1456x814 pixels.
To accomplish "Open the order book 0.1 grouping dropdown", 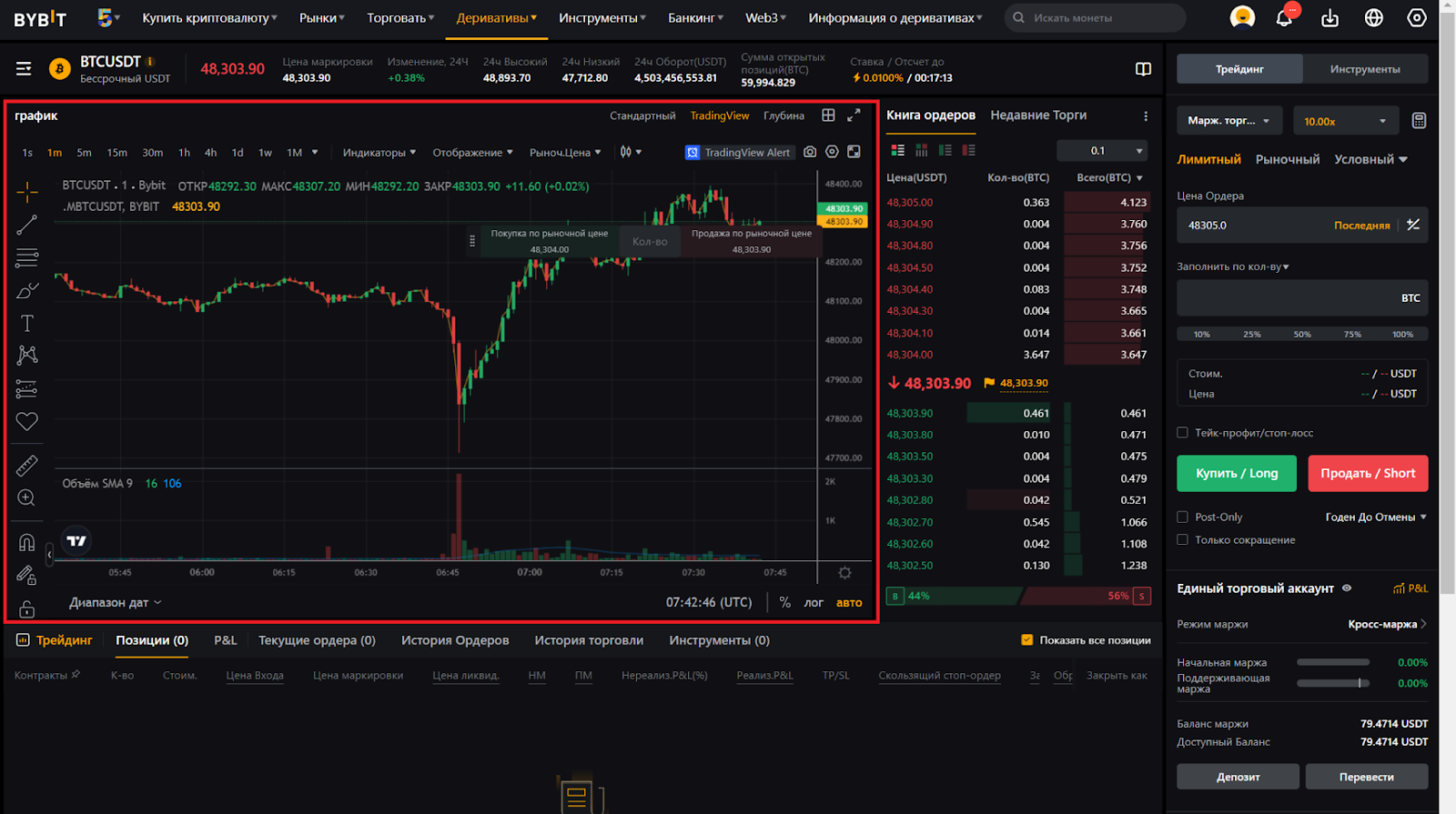I will tap(1102, 151).
